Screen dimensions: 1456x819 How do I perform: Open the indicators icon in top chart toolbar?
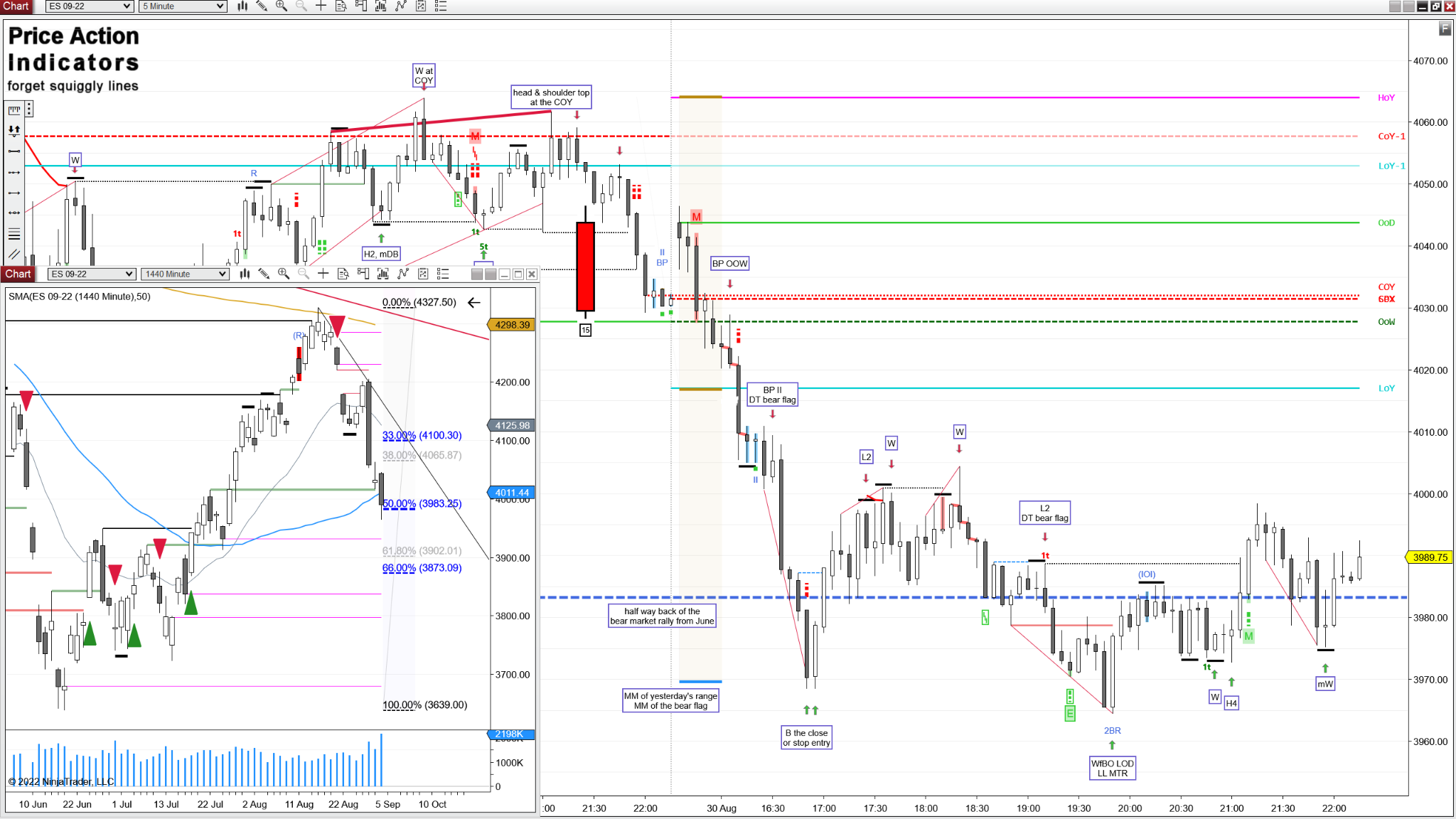tap(381, 6)
